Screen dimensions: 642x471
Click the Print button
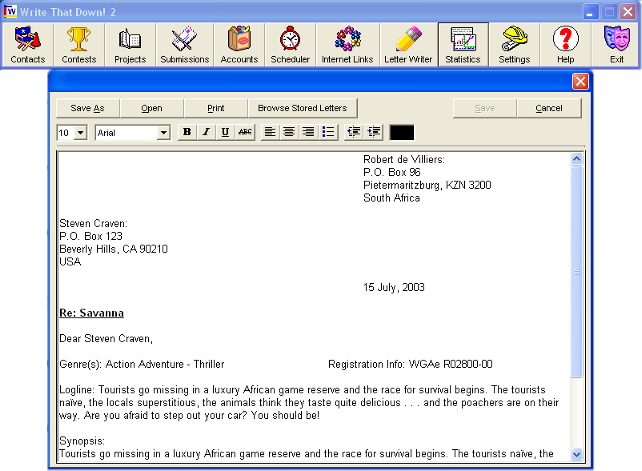[216, 108]
